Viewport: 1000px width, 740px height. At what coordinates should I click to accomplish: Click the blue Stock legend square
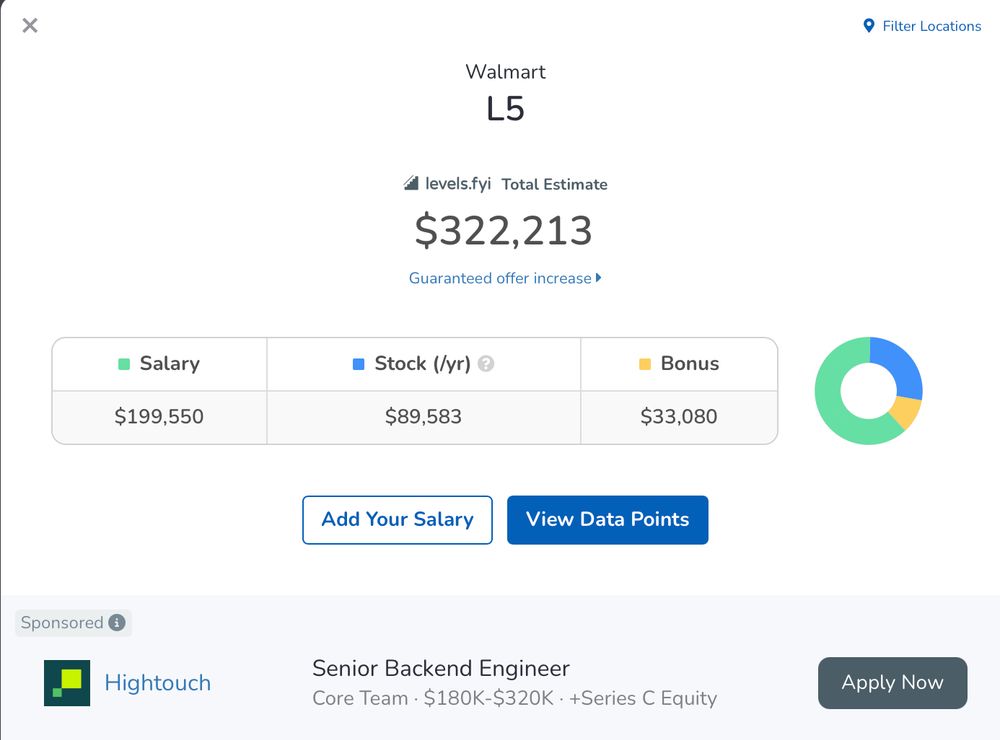[x=358, y=364]
